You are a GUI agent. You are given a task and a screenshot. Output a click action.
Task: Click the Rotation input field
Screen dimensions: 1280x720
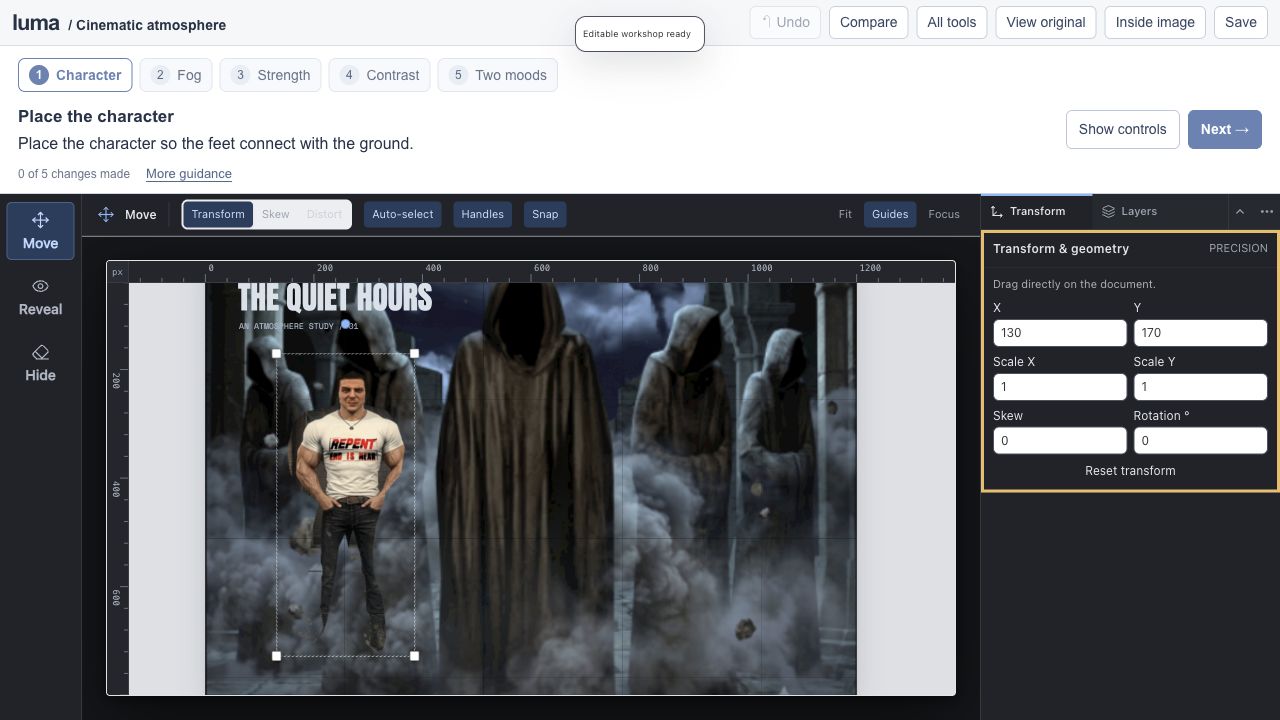pos(1200,441)
